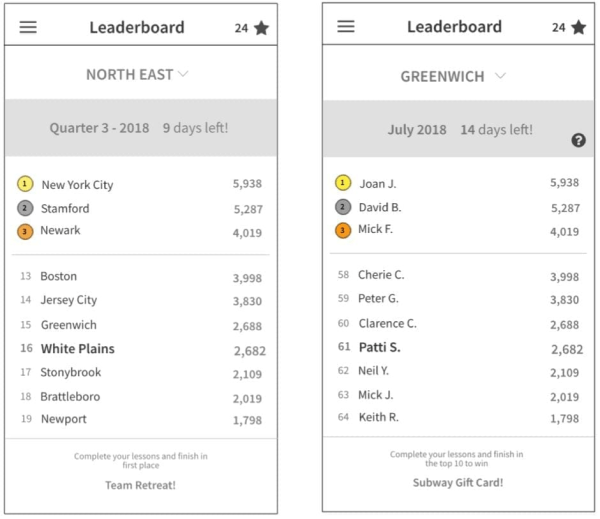Open the Patti S. leaderboard entry

point(460,348)
